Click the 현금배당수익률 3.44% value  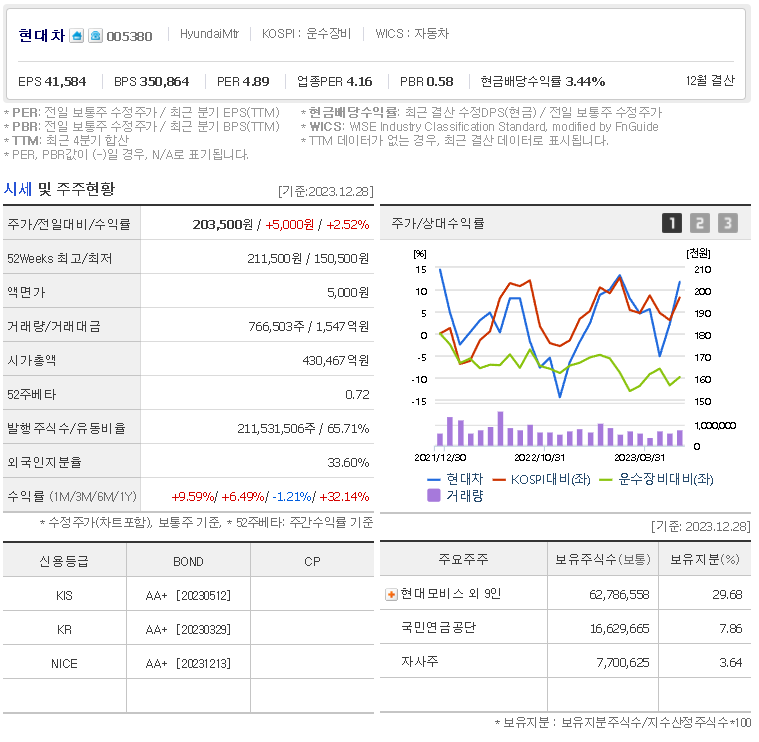point(585,81)
